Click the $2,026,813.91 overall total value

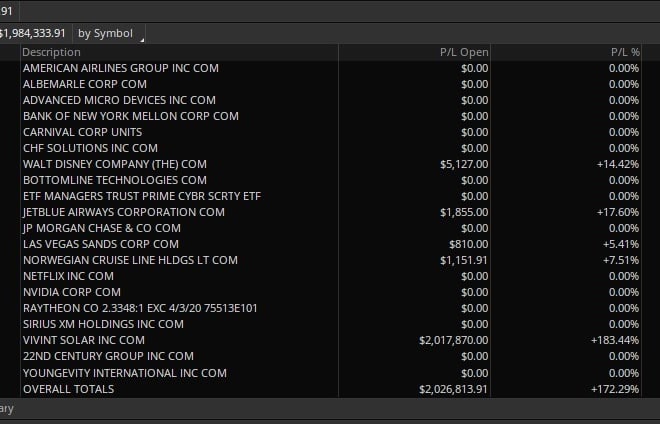click(x=454, y=389)
